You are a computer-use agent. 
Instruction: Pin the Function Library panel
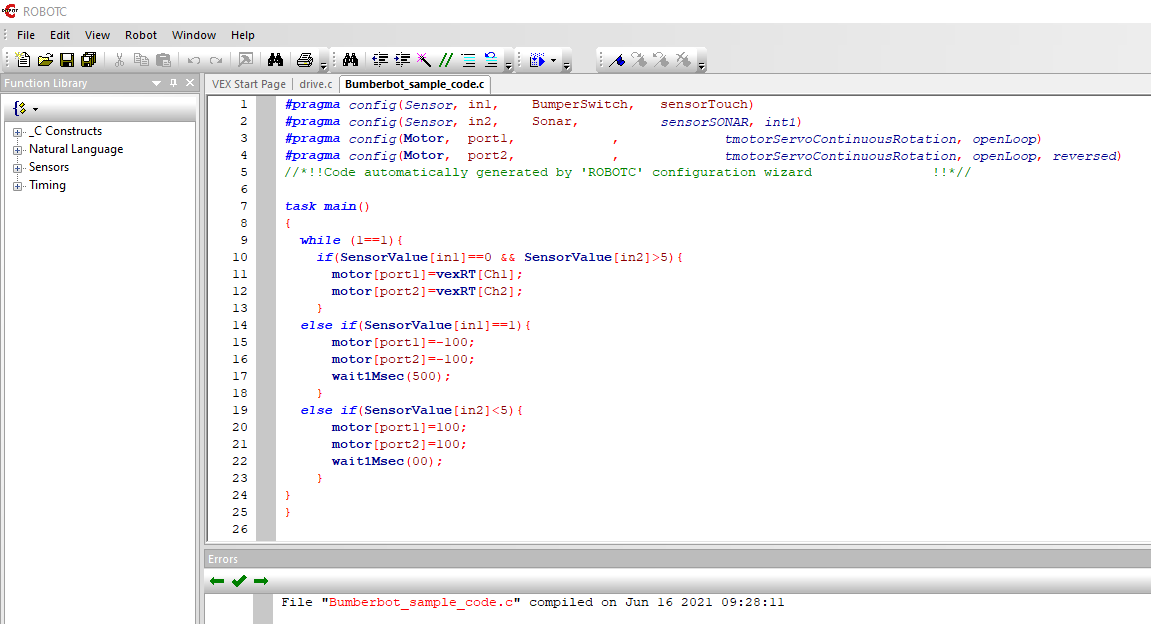click(173, 83)
